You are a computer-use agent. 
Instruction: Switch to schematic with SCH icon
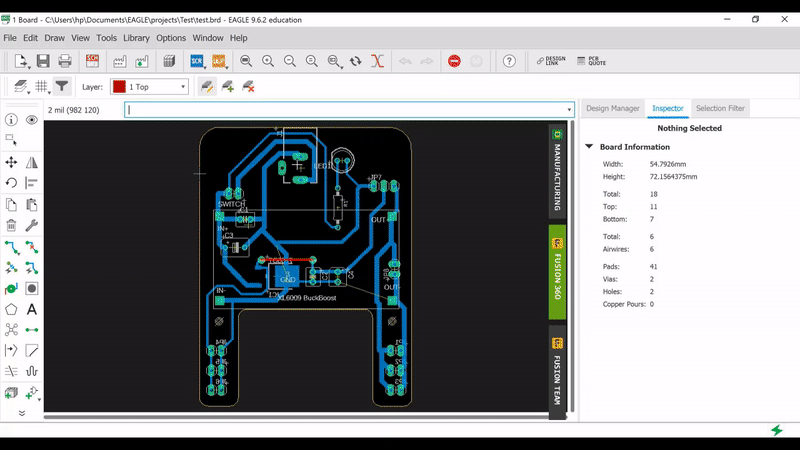coord(93,61)
